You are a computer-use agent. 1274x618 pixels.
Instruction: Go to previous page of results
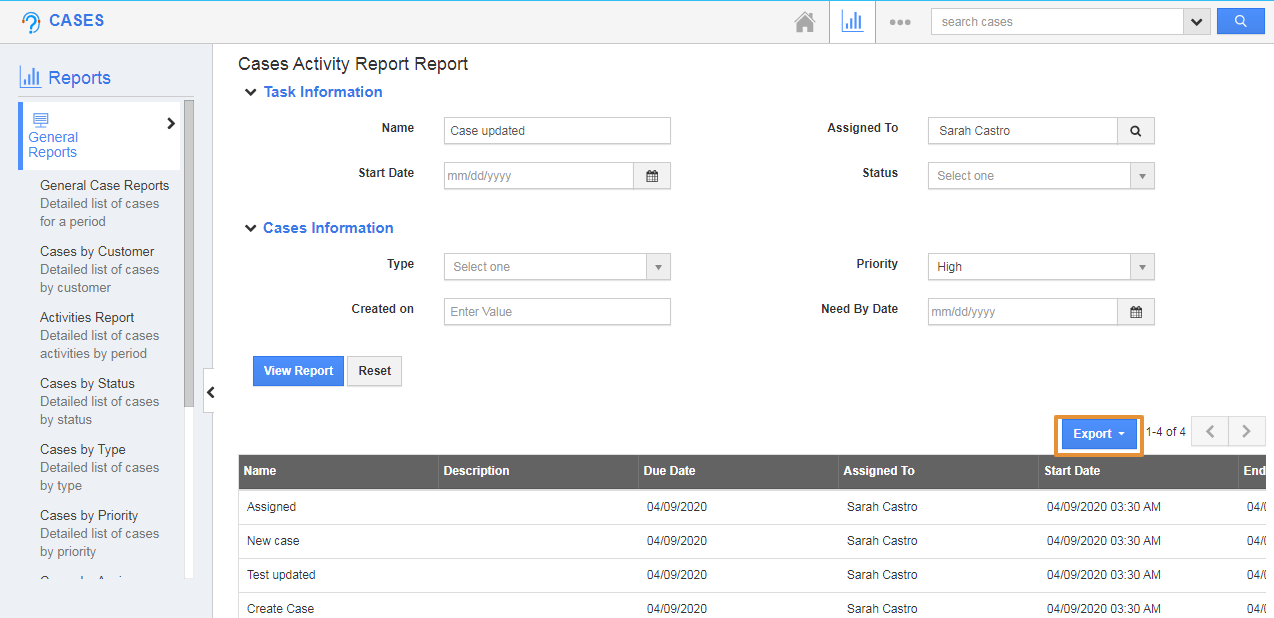pyautogui.click(x=1210, y=432)
